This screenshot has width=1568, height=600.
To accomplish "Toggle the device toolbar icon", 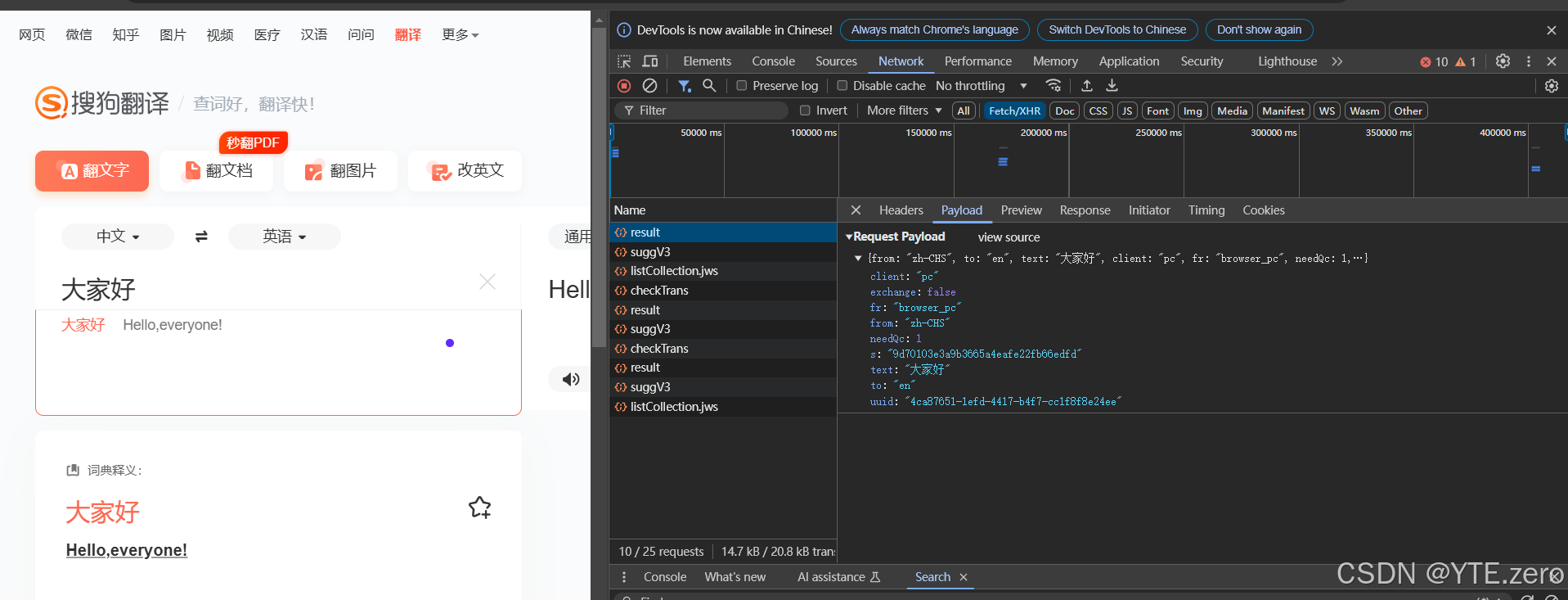I will 650,61.
